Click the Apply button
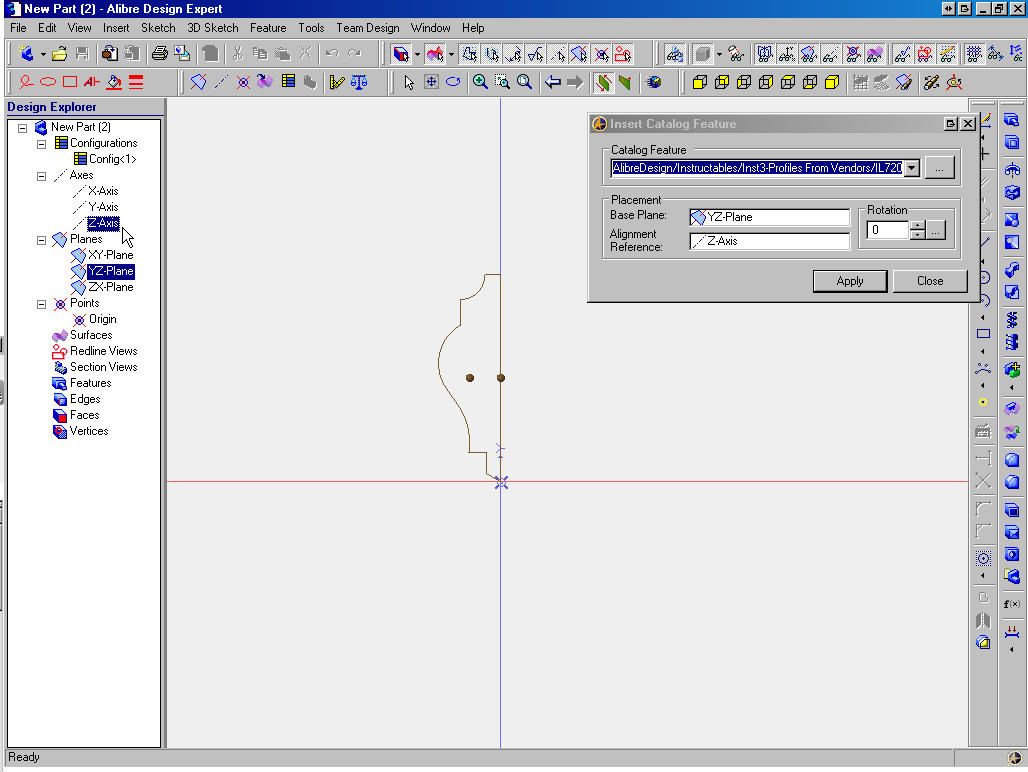The width and height of the screenshot is (1028, 772). tap(849, 281)
